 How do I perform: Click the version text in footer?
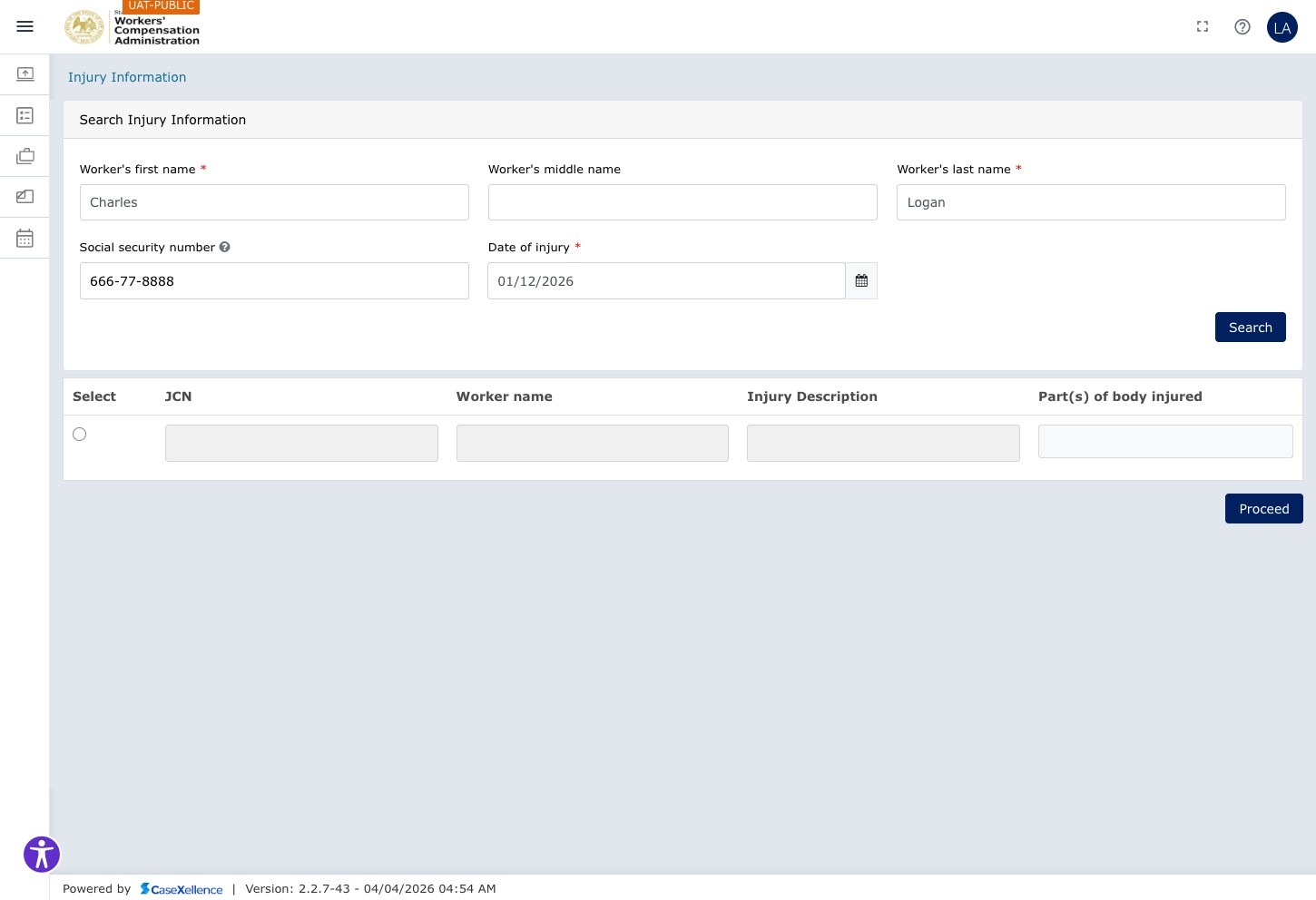(x=370, y=889)
